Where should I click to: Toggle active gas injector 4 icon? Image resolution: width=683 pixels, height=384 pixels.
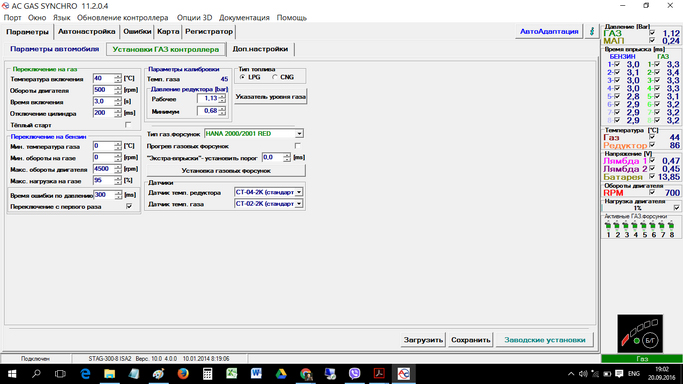[636, 226]
